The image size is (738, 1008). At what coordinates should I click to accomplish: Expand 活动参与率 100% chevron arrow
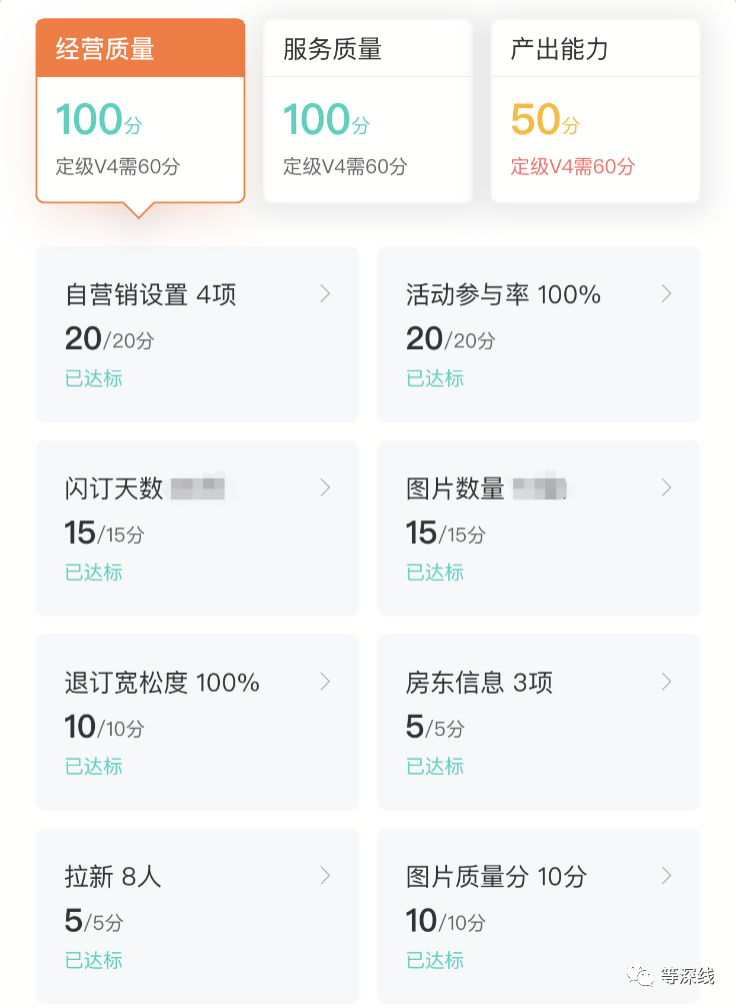[x=667, y=294]
